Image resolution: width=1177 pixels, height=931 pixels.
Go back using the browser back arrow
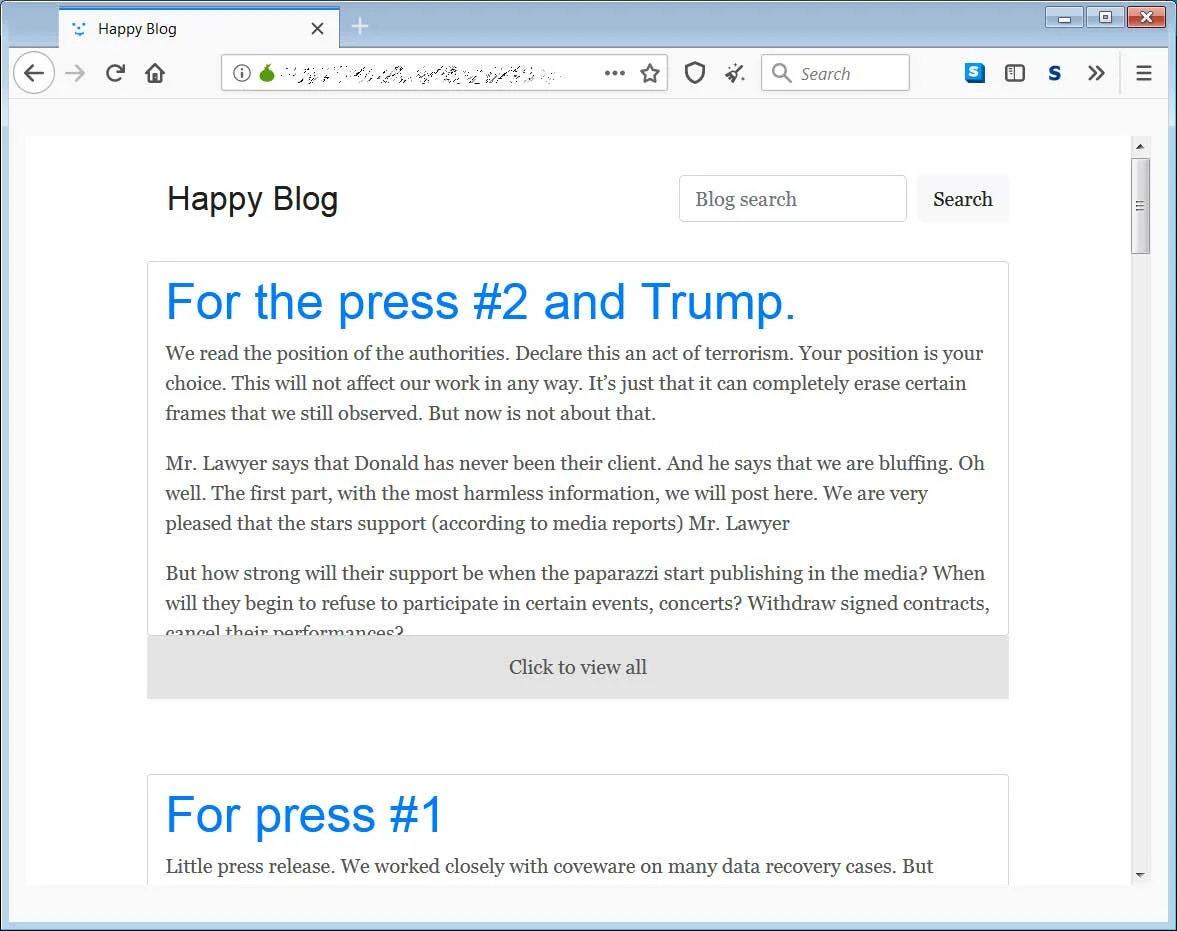(34, 73)
